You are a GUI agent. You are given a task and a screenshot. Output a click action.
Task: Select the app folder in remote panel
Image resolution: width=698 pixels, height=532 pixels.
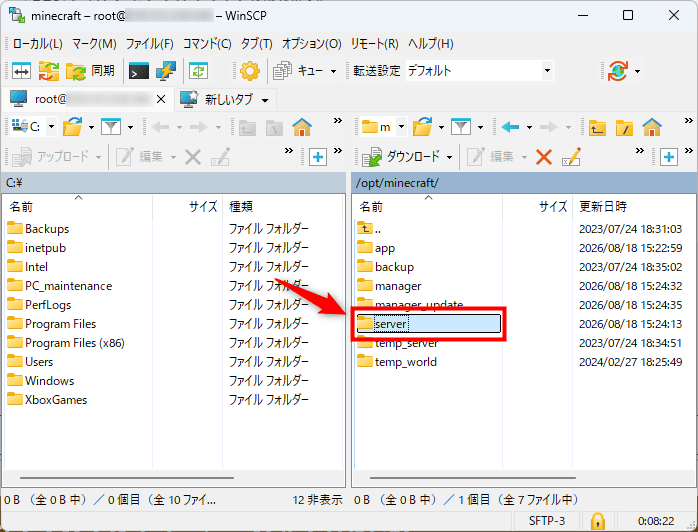pos(377,248)
